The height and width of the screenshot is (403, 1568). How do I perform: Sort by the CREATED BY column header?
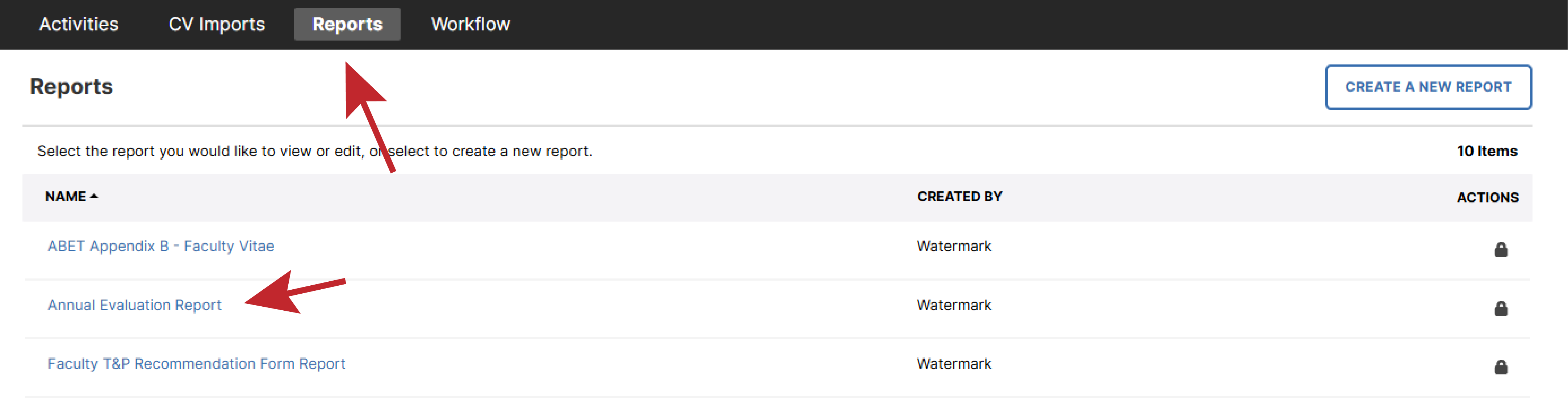(959, 196)
